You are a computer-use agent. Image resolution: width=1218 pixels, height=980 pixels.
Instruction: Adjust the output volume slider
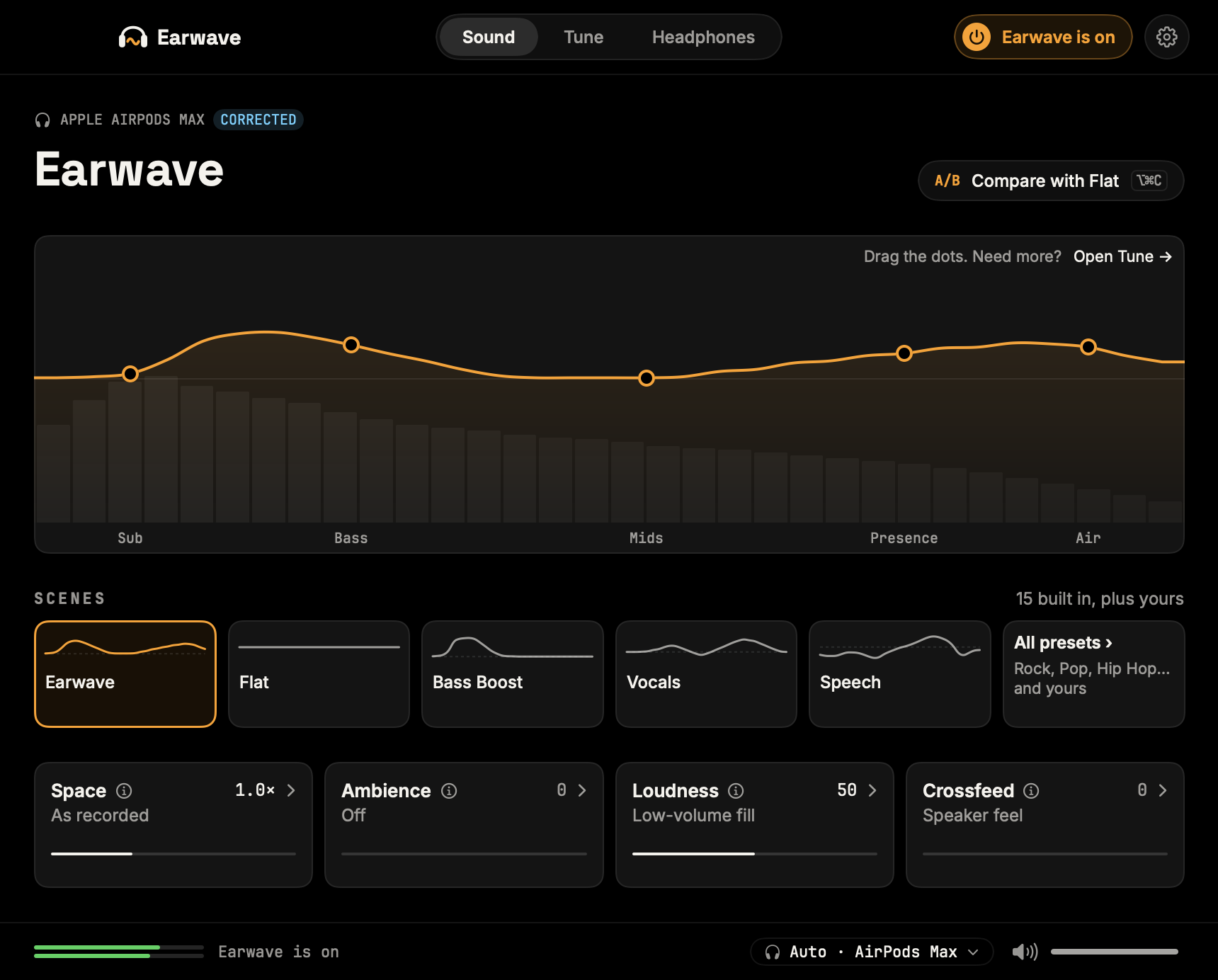[1115, 952]
